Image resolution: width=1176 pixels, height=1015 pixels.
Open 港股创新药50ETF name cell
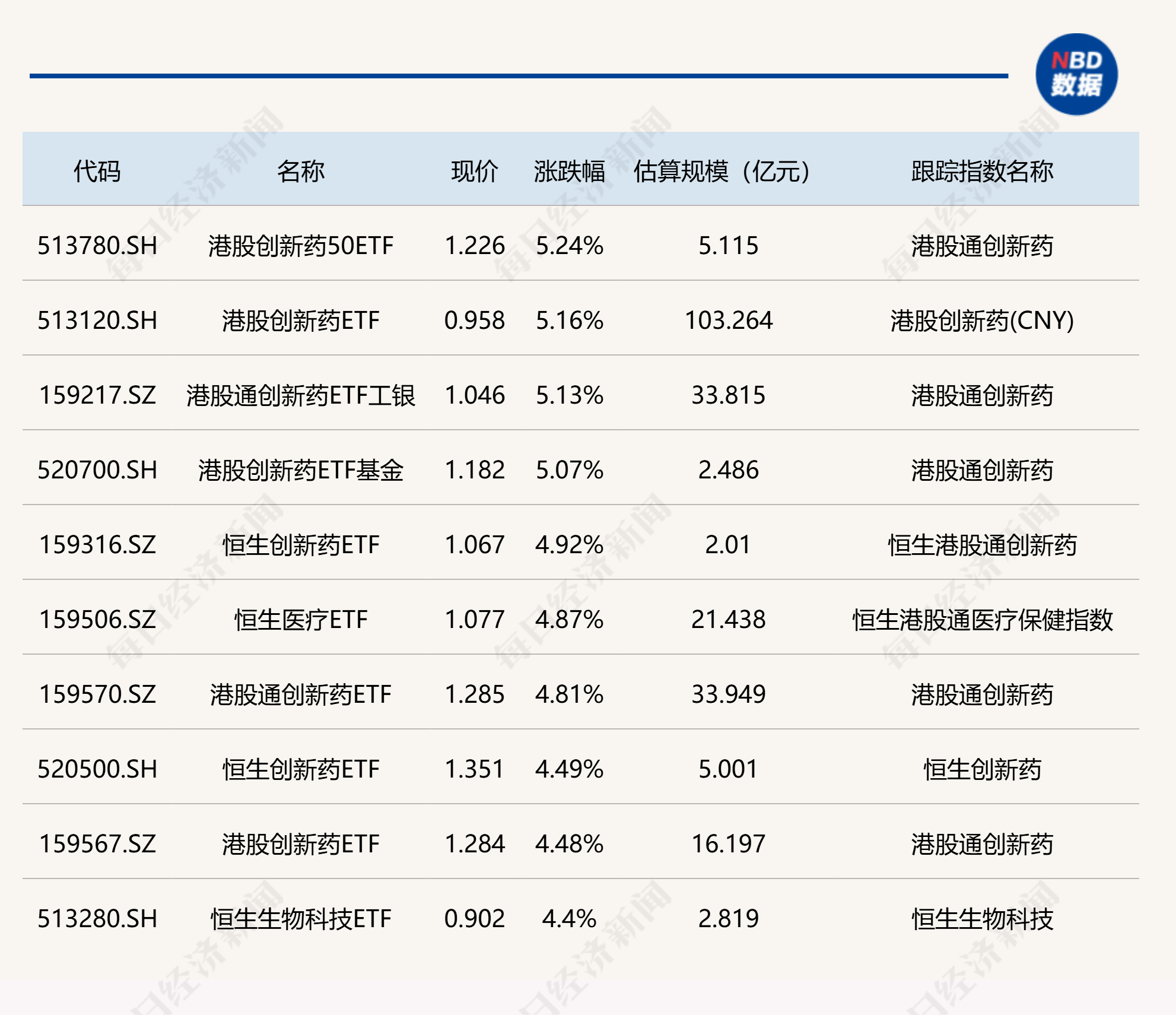pyautogui.click(x=300, y=246)
